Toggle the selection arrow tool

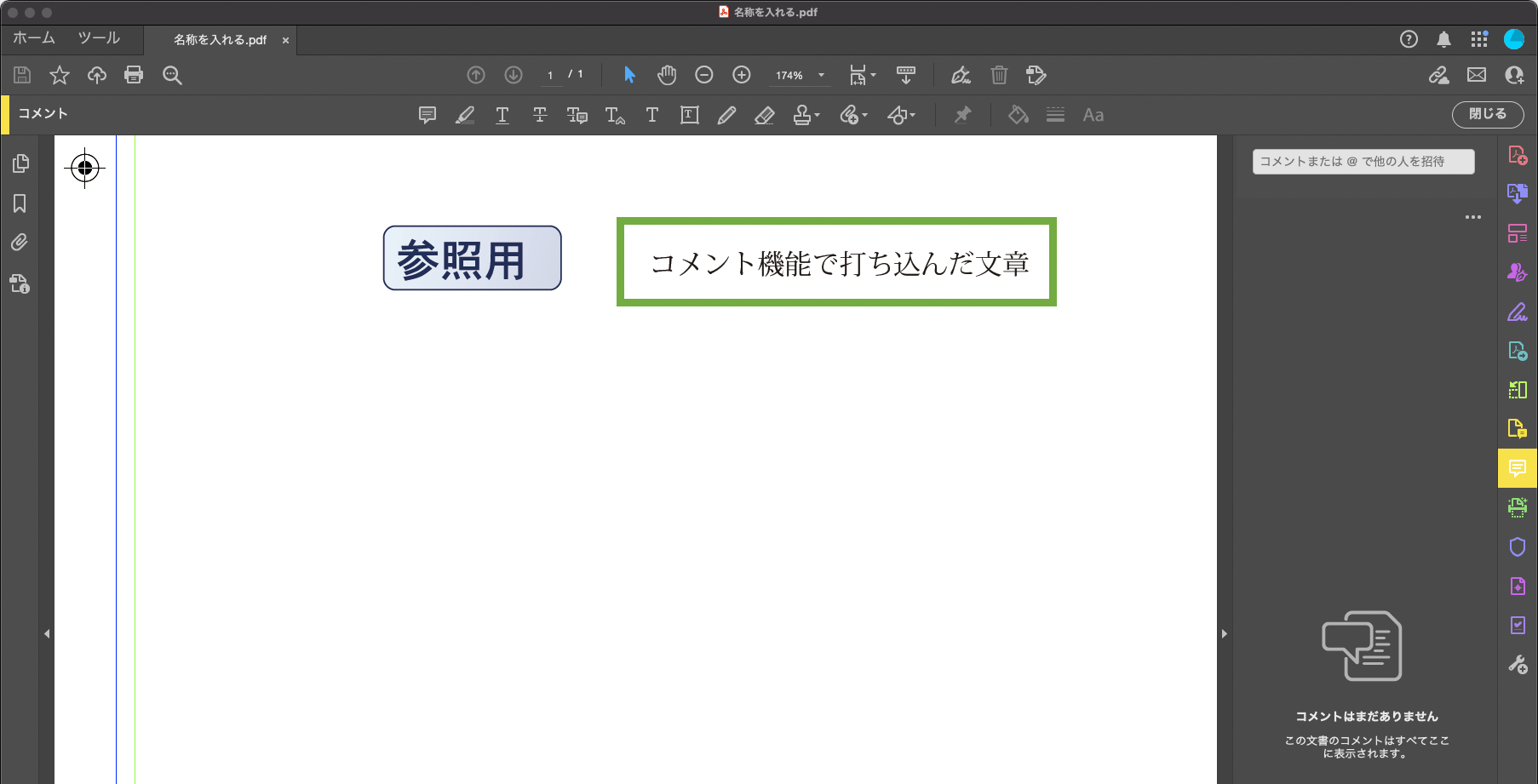pos(629,75)
